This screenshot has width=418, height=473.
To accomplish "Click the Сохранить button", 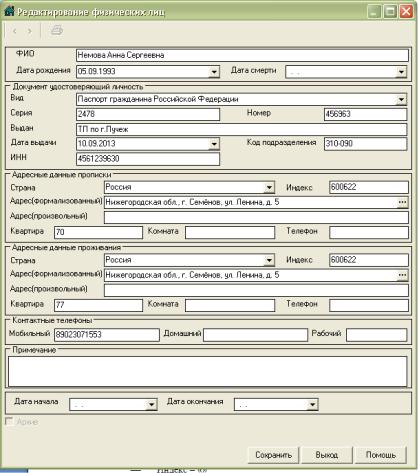I will coord(273,455).
